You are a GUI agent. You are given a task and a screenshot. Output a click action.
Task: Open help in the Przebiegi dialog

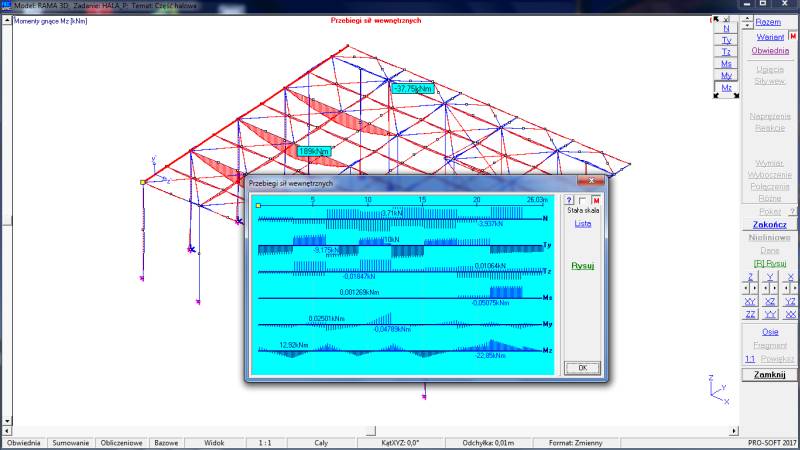click(569, 200)
